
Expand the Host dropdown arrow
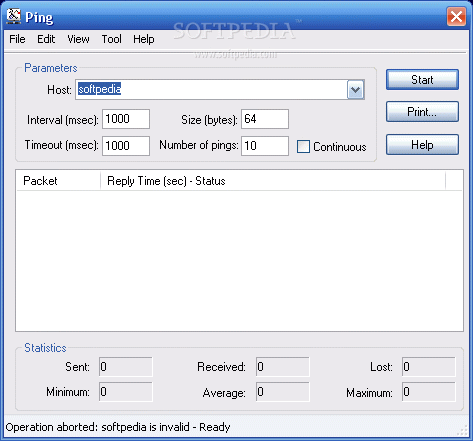tap(355, 90)
